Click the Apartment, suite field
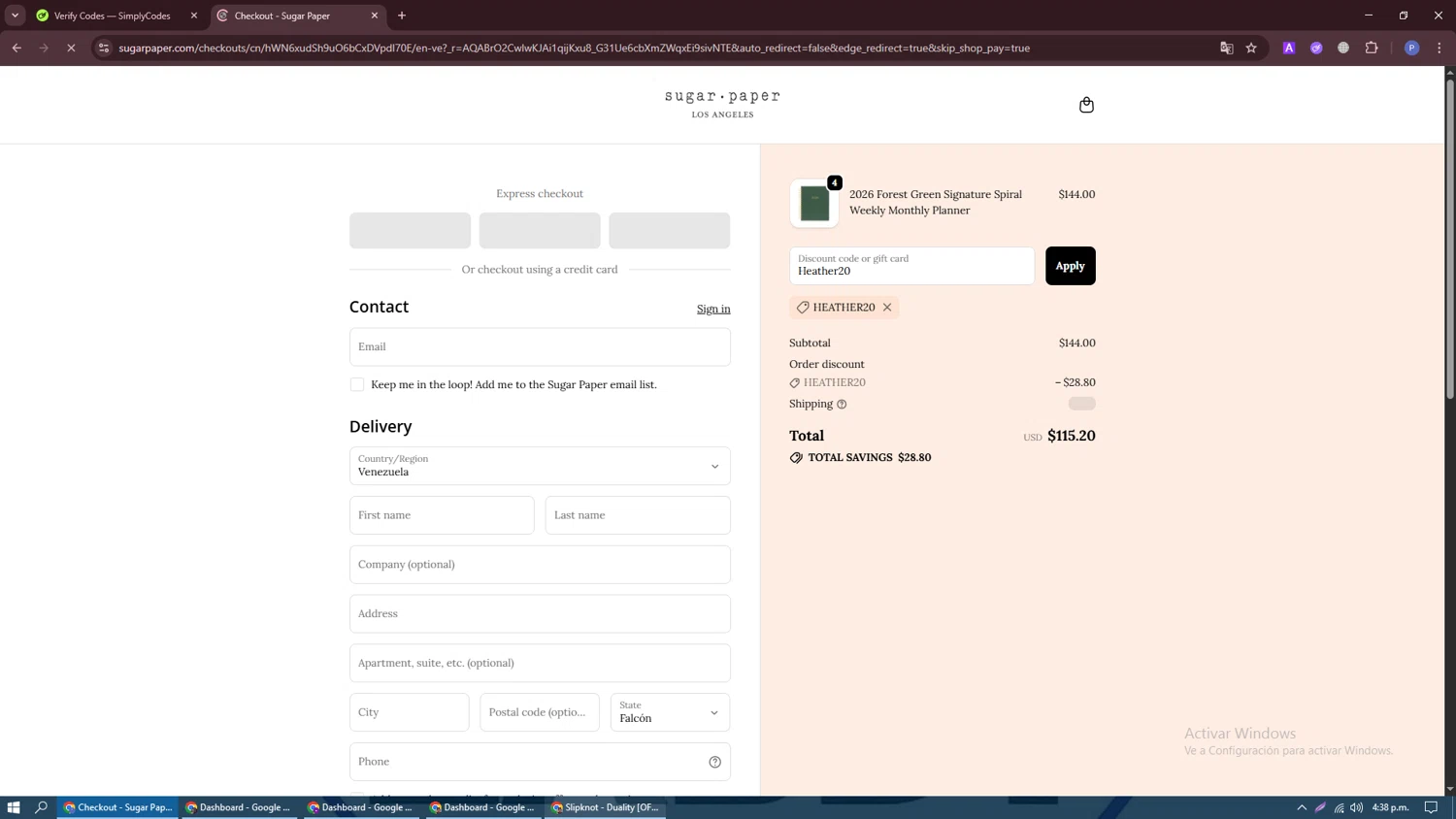The height and width of the screenshot is (819, 1456). coord(540,664)
